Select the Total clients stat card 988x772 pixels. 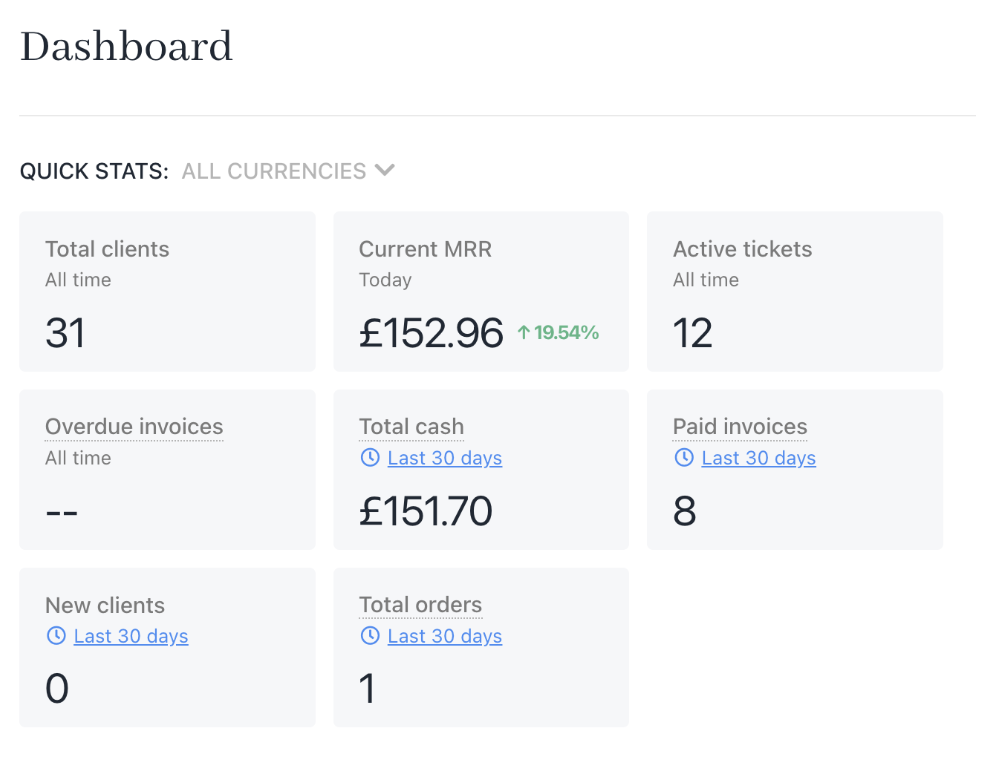point(167,291)
